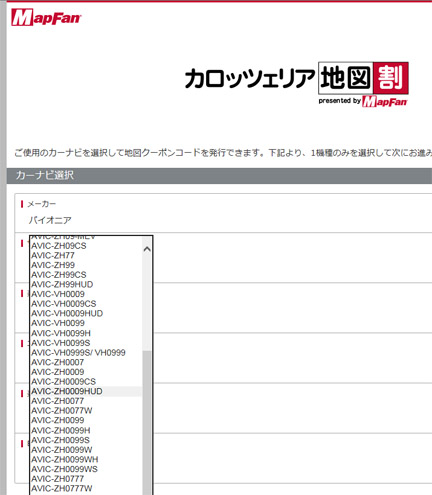Pick the AVIC-ZH0777 option
Screen dimensions: 432x495
click(x=86, y=479)
